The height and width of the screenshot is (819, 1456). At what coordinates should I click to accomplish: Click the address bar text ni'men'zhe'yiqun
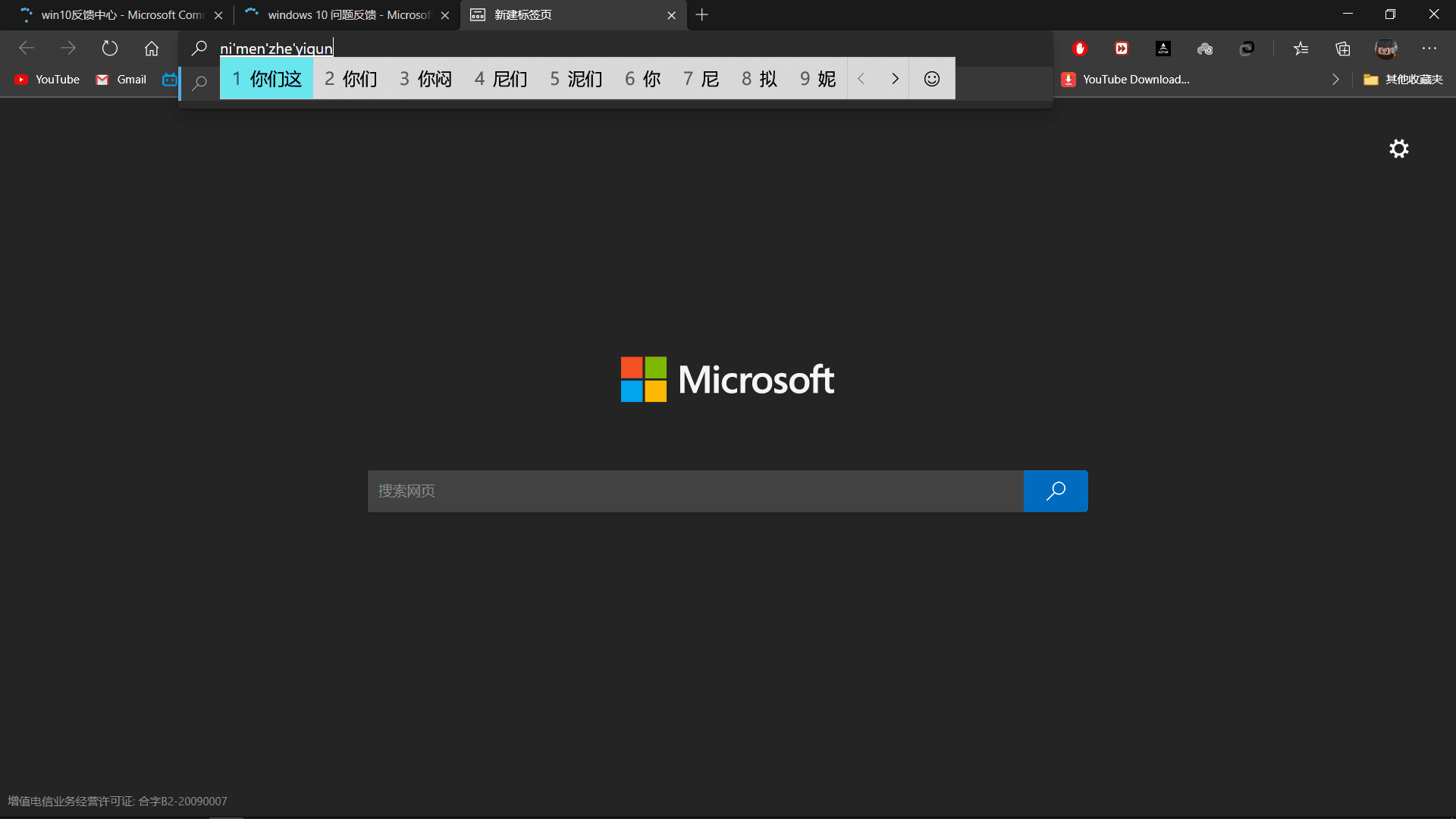click(x=276, y=49)
